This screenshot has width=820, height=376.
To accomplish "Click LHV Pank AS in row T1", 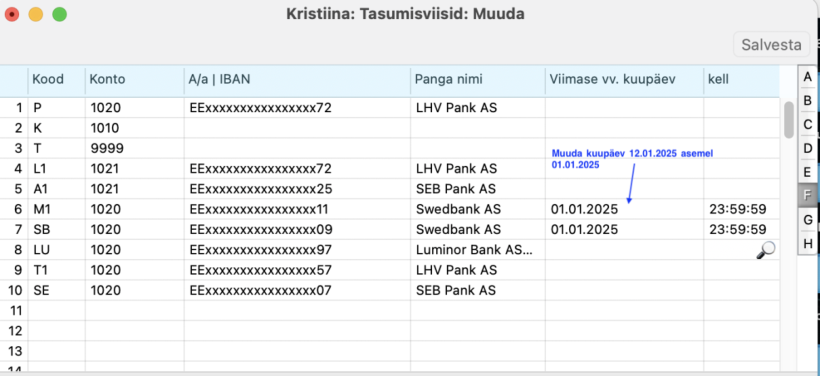I will pyautogui.click(x=456, y=270).
